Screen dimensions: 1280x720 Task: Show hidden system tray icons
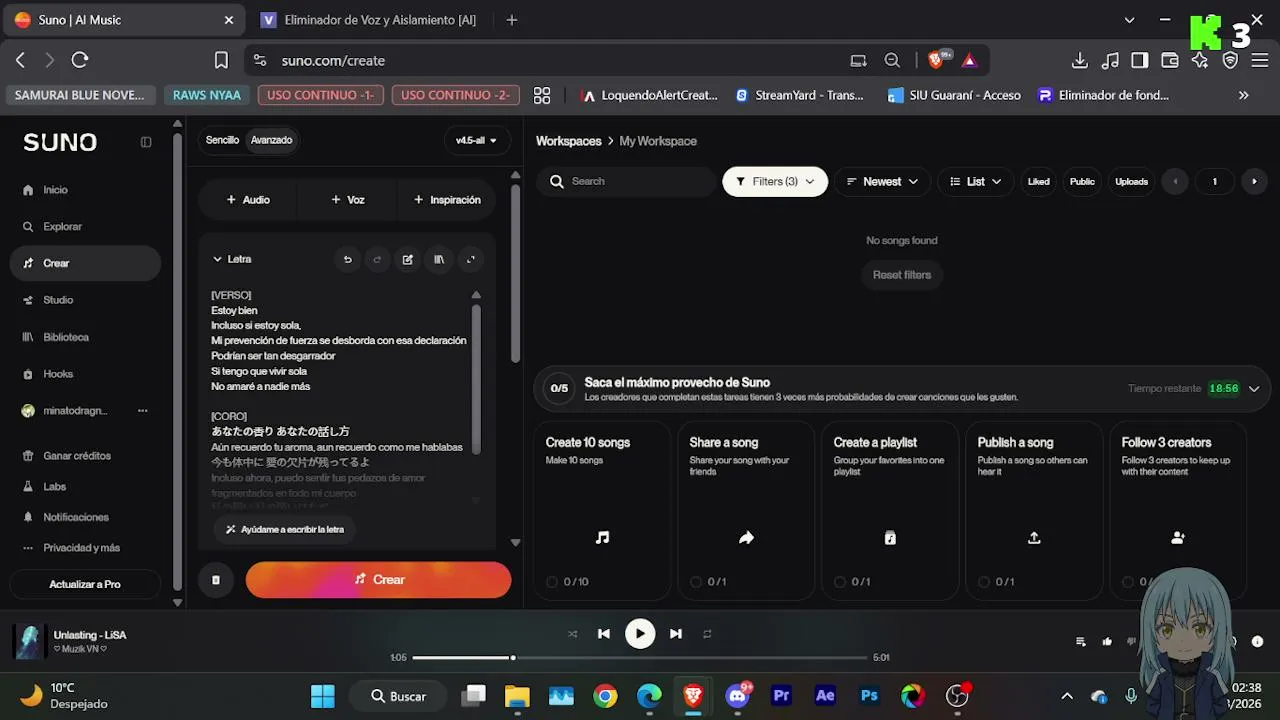(x=1067, y=696)
